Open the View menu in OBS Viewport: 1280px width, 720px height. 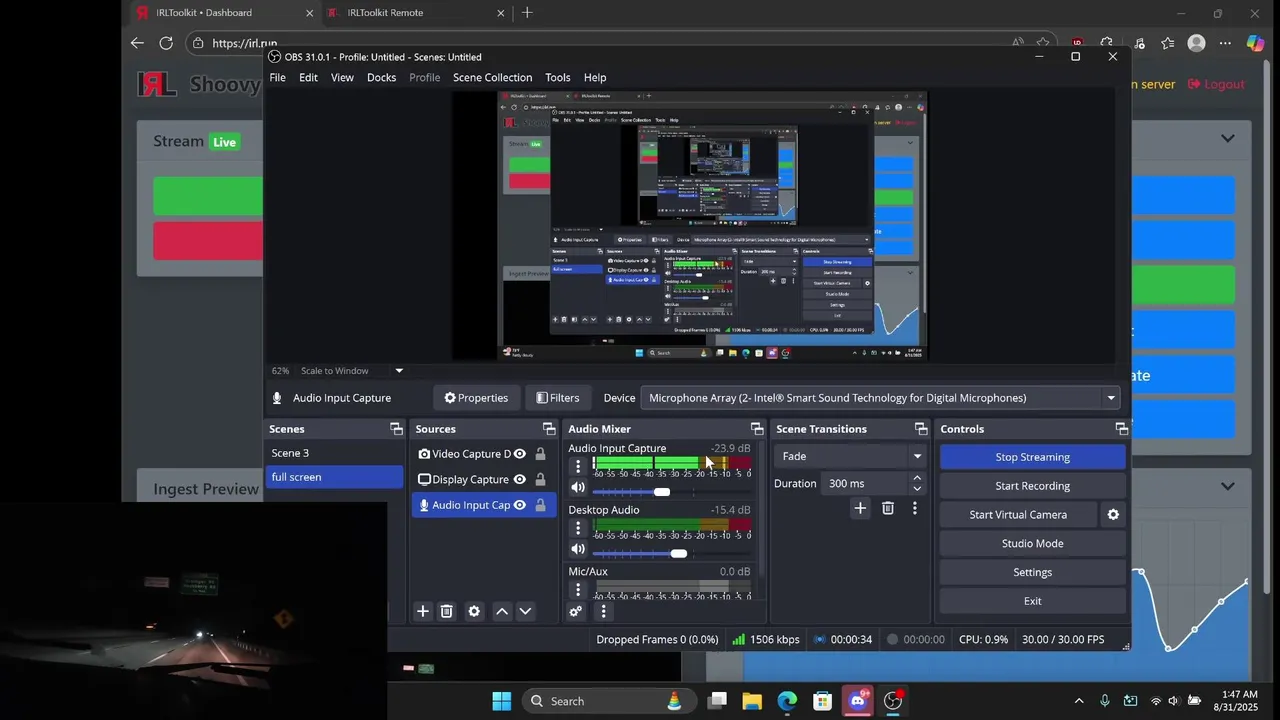[x=342, y=78]
